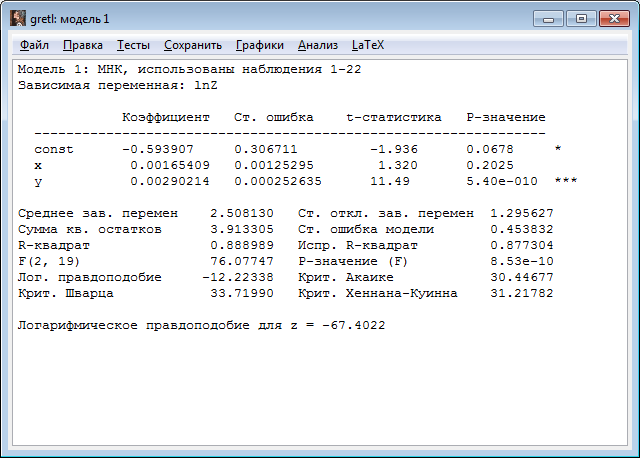Open the LaTeX menu

point(368,45)
